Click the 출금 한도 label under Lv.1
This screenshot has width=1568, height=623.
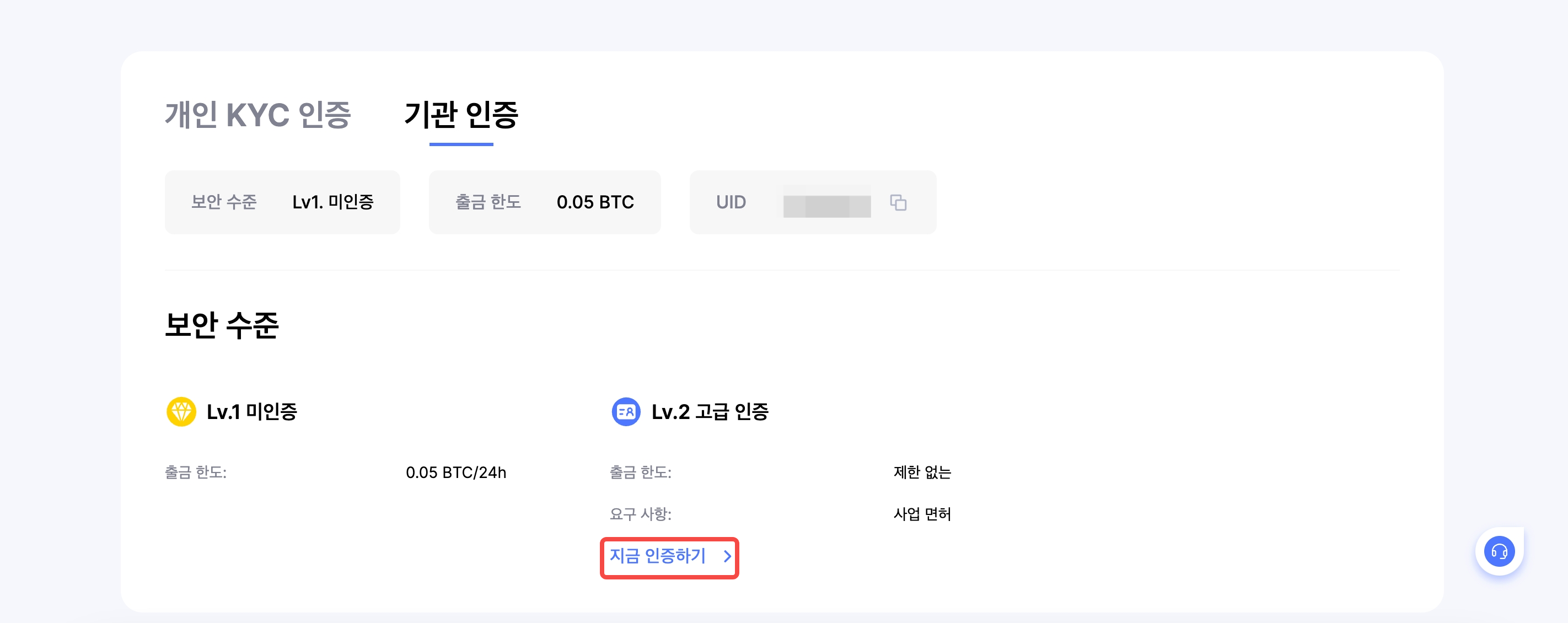coord(195,472)
